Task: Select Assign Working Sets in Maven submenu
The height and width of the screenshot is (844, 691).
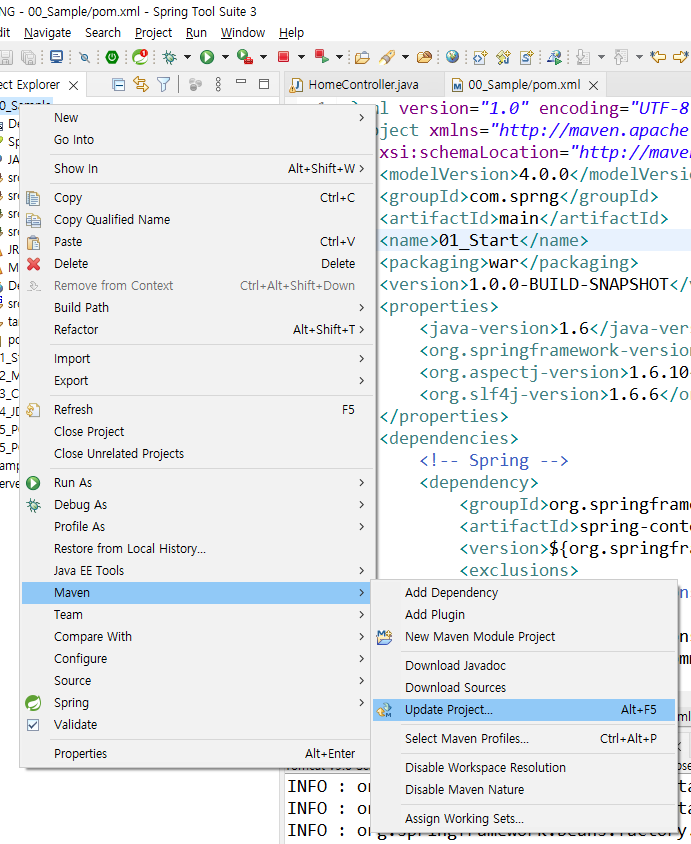Action: [x=524, y=819]
